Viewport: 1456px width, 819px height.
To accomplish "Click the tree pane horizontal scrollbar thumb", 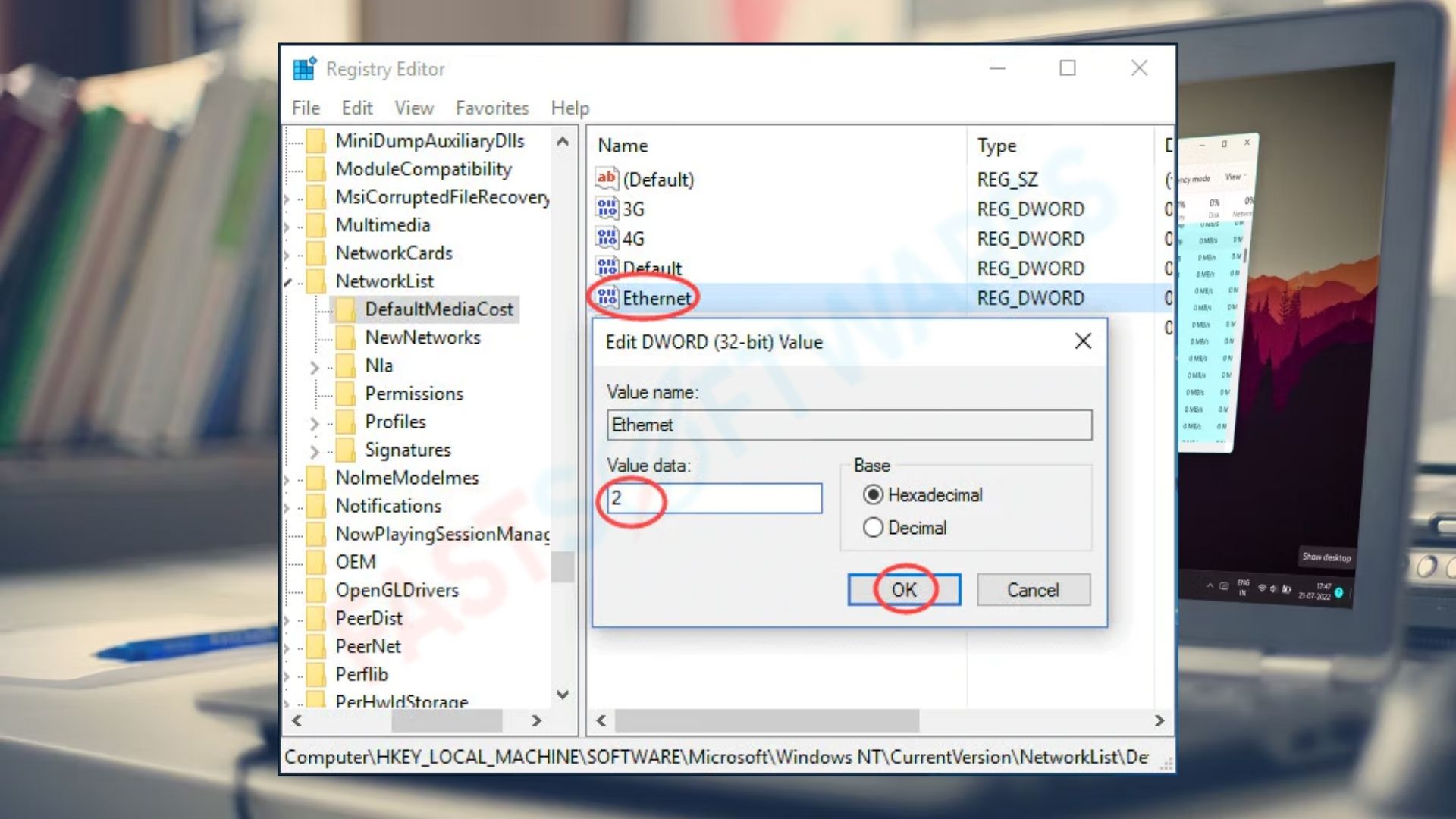I will [x=447, y=720].
